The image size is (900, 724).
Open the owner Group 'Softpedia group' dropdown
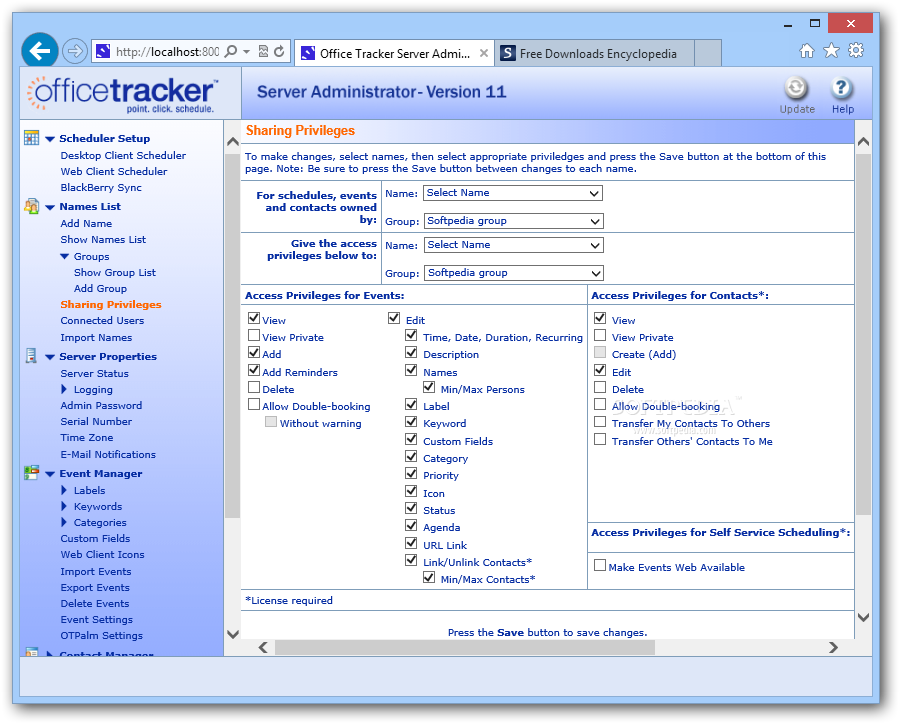click(513, 220)
